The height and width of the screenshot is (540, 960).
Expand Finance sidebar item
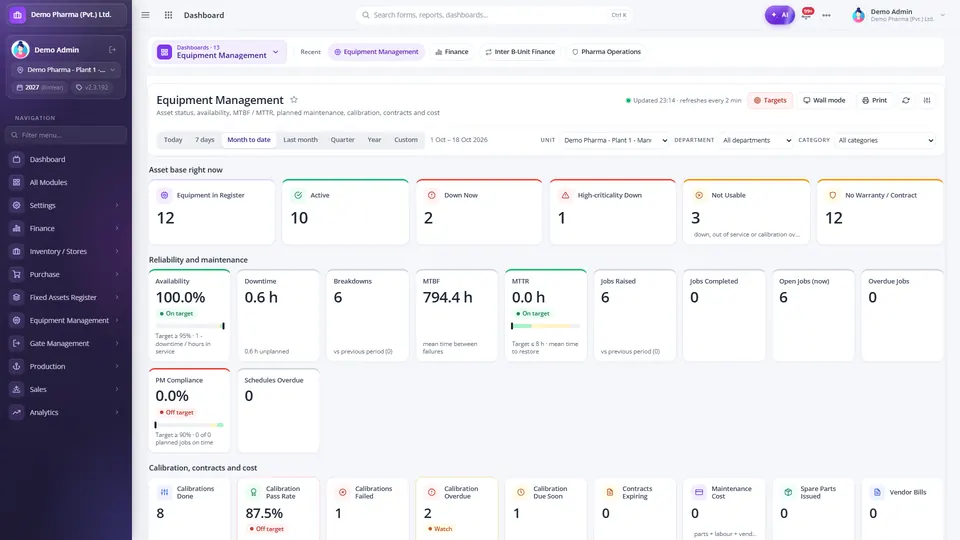(x=66, y=228)
